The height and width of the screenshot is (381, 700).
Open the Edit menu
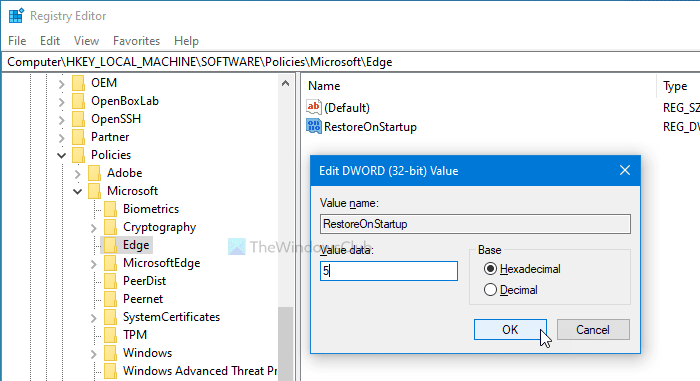(x=50, y=41)
